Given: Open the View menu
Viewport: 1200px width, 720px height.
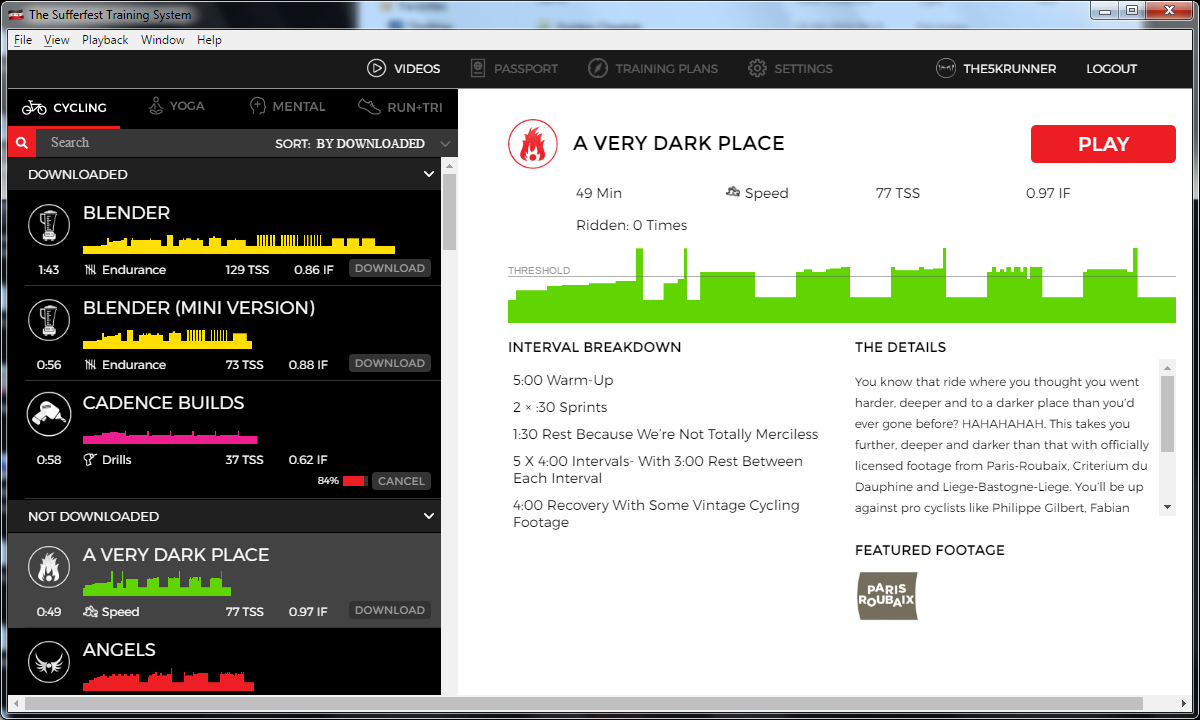Looking at the screenshot, I should [x=57, y=40].
